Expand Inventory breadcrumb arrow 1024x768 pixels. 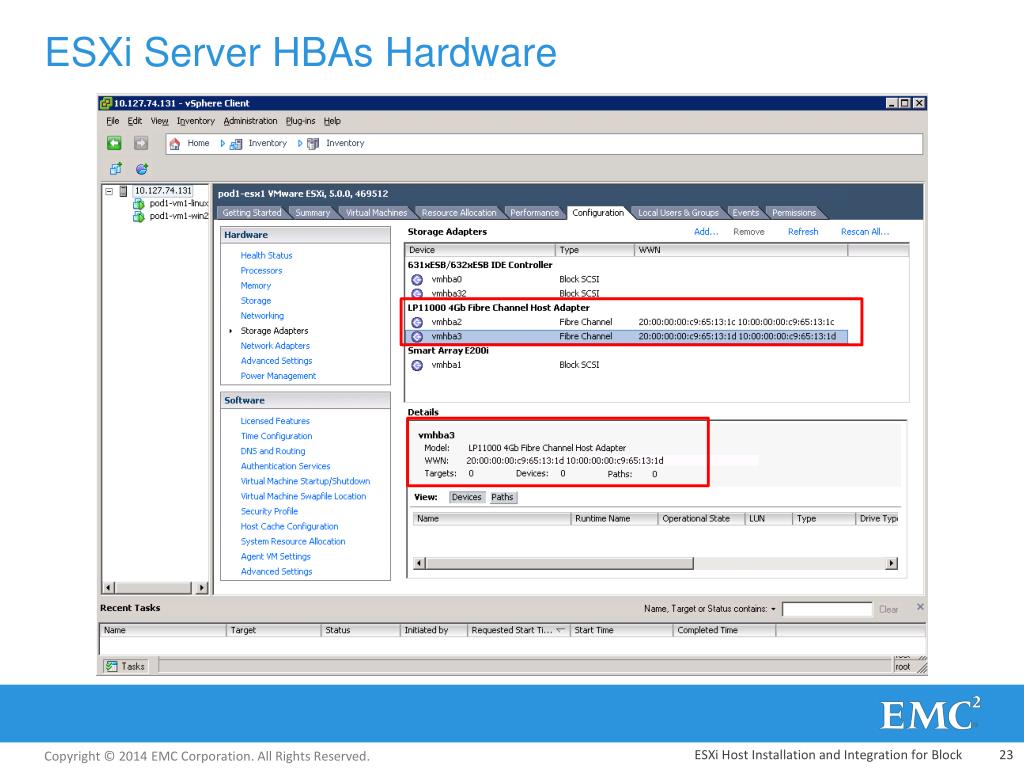(300, 144)
